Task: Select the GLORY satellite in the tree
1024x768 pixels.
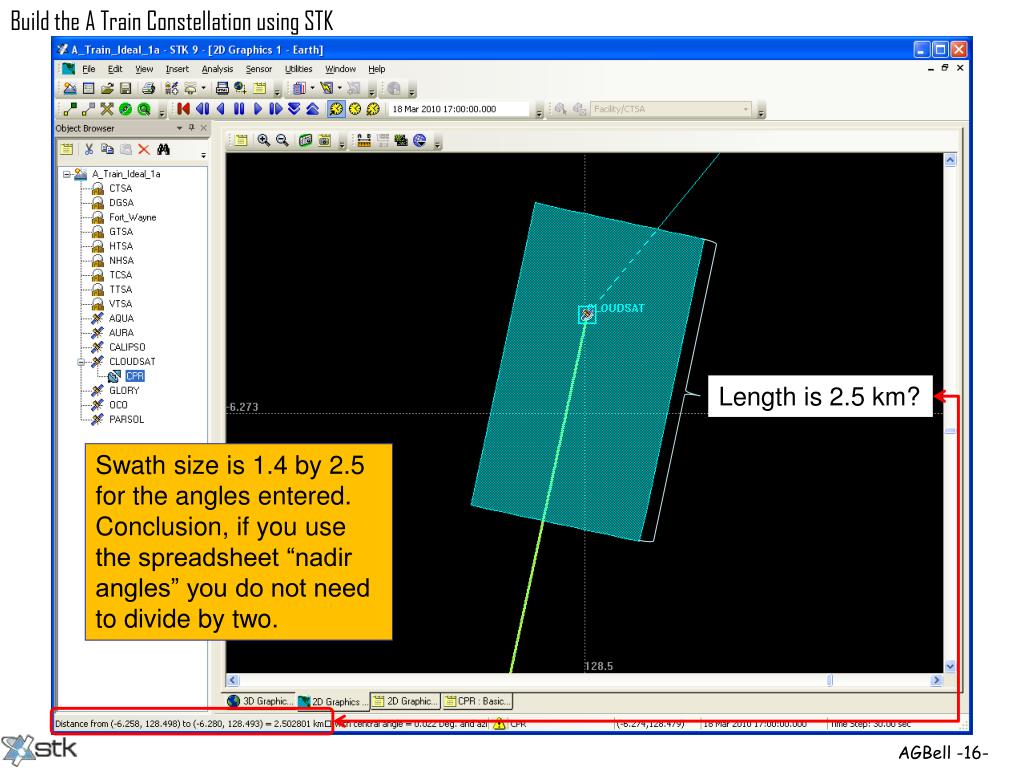Action: pyautogui.click(x=124, y=391)
